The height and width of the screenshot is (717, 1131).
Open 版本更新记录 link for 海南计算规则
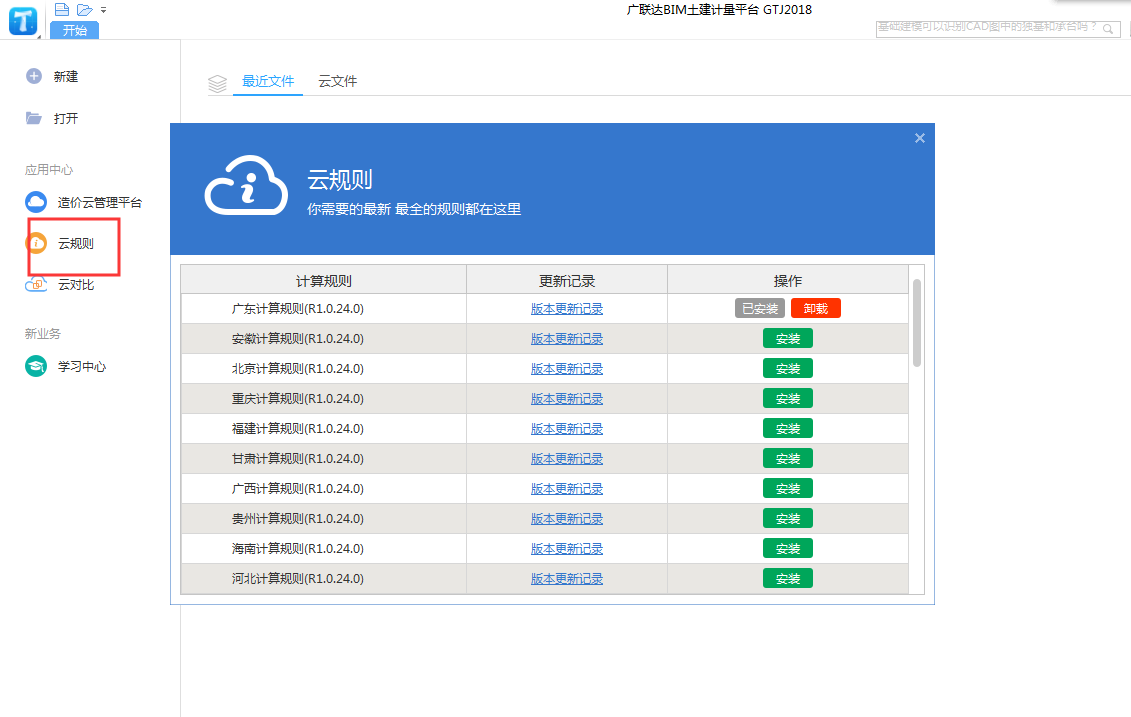(567, 548)
